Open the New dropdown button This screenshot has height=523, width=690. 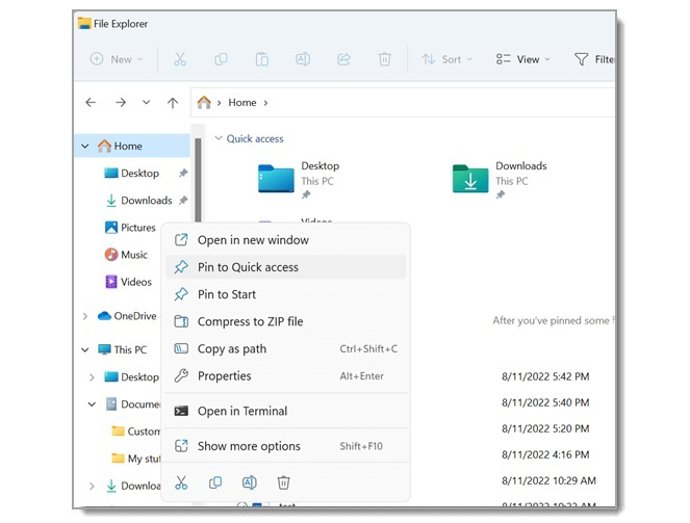click(116, 59)
